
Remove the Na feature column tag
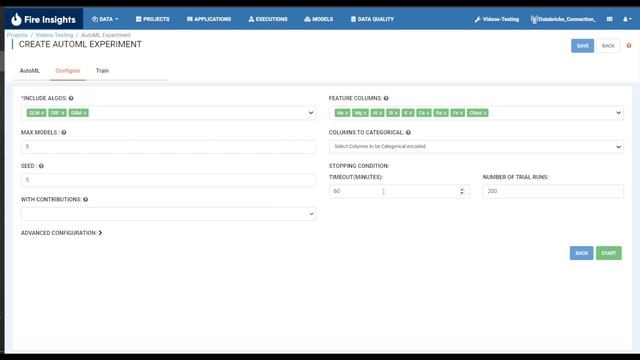click(x=347, y=113)
